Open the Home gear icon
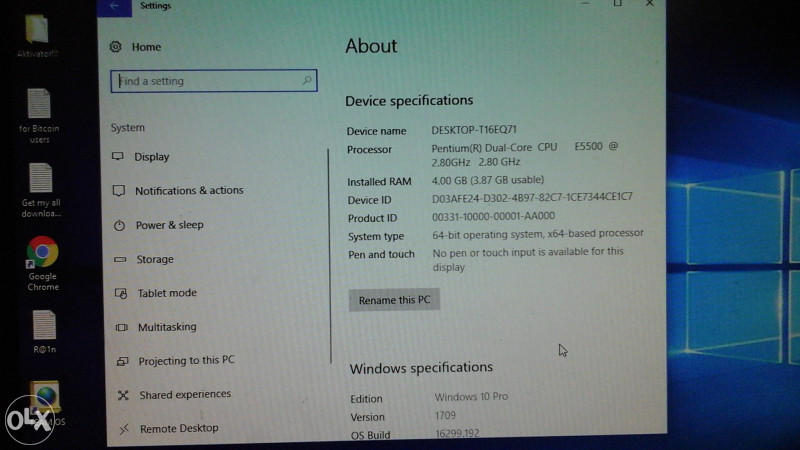Image resolution: width=800 pixels, height=450 pixels. [116, 47]
